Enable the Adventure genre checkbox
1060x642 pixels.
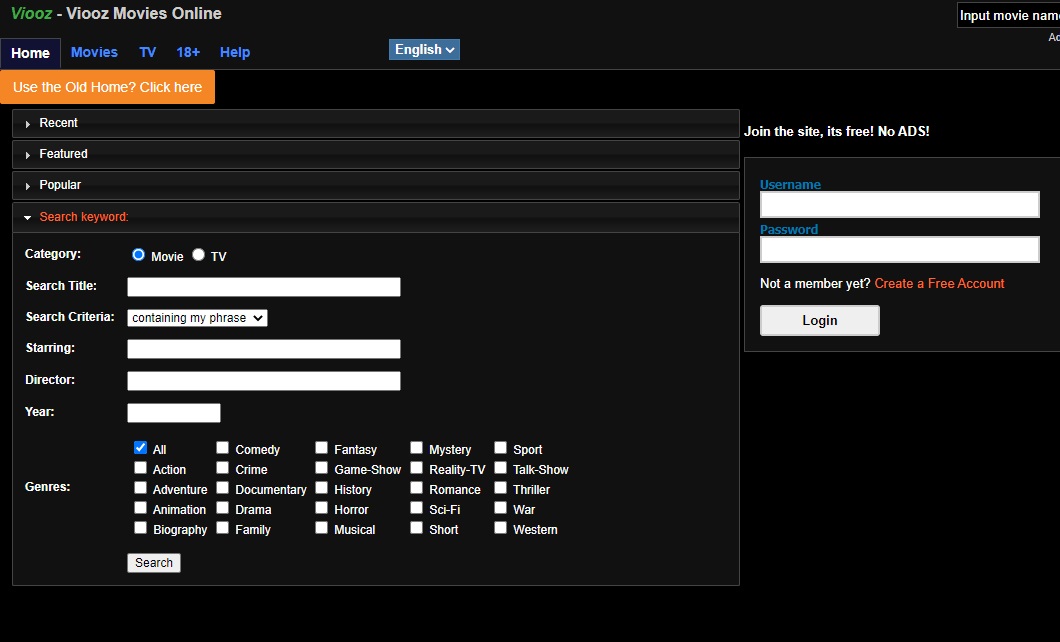141,488
